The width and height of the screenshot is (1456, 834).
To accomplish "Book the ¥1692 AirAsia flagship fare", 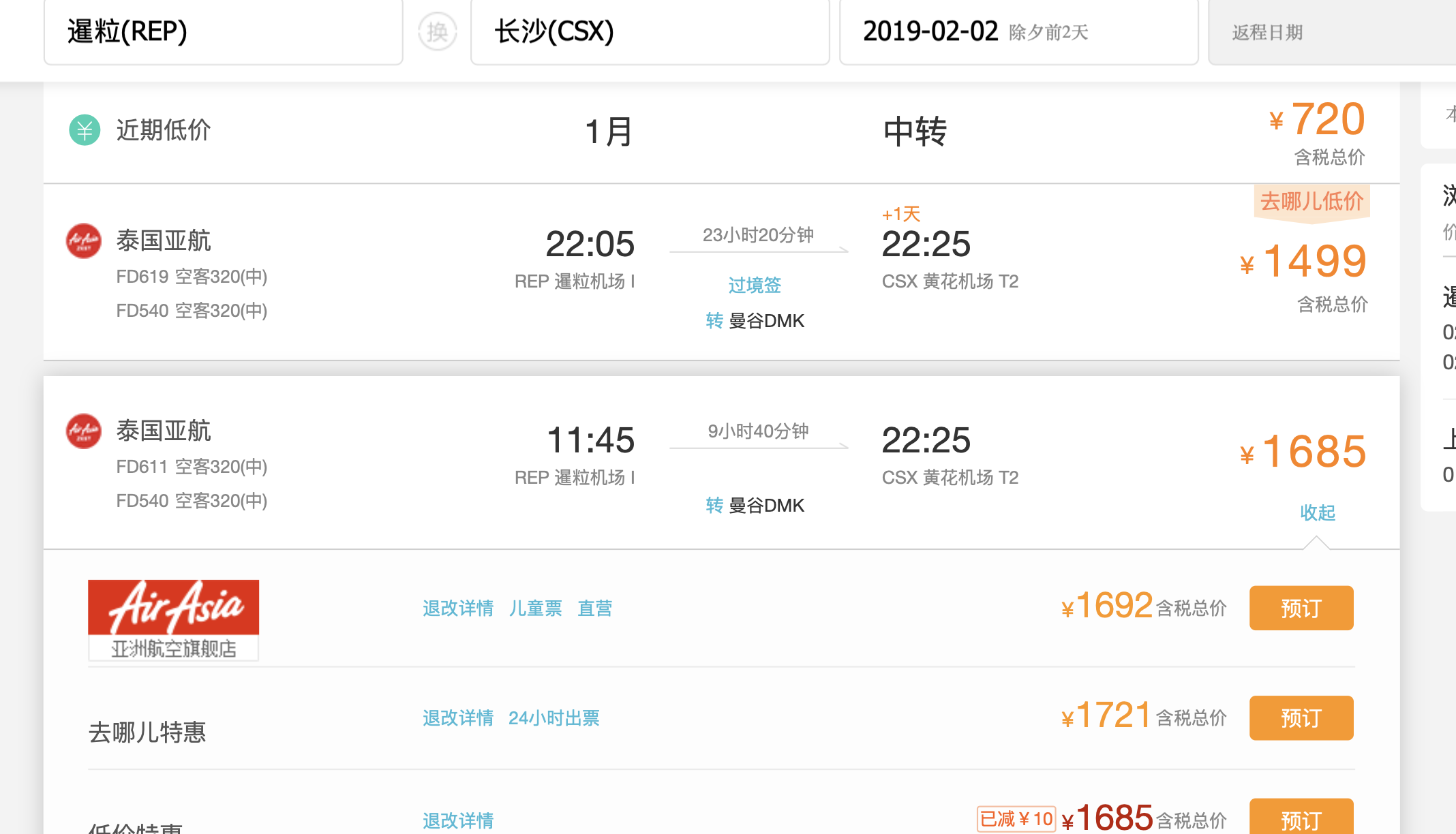I will (1301, 608).
